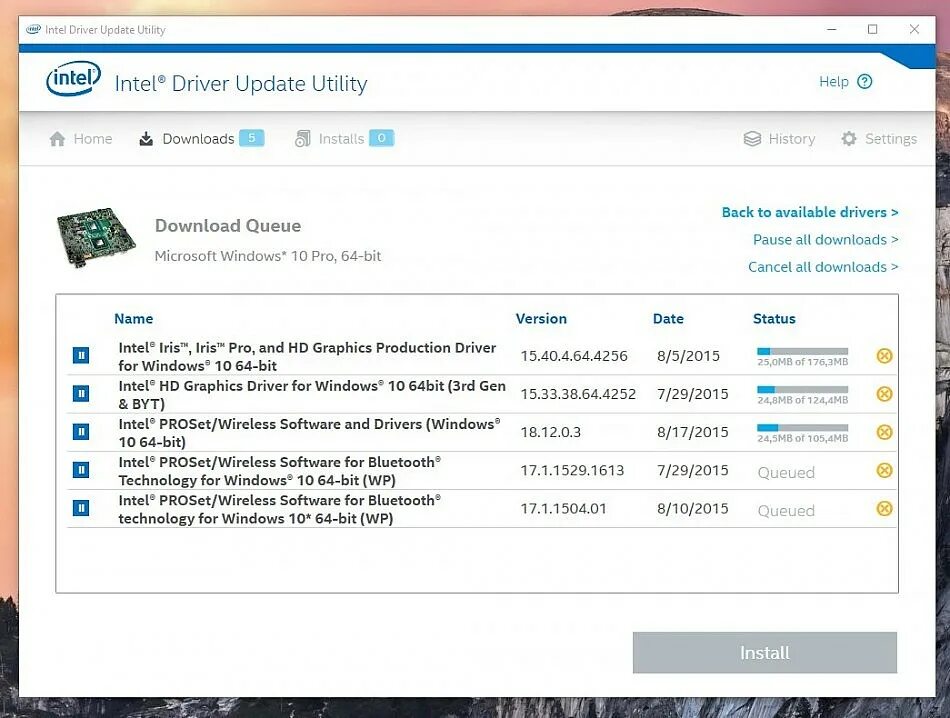The width and height of the screenshot is (950, 718).
Task: Click the Microsoft Windows 10 Pro, 64-bit text
Action: tap(268, 256)
